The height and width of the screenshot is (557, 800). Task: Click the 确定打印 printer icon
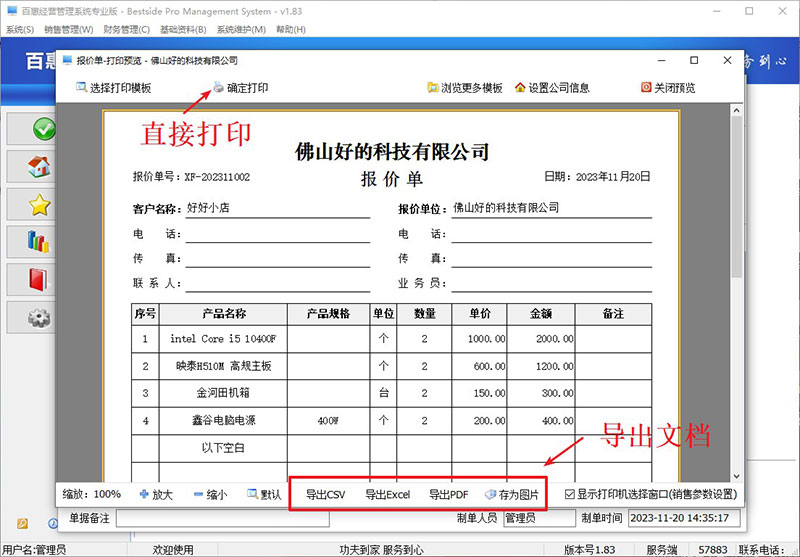click(x=218, y=88)
